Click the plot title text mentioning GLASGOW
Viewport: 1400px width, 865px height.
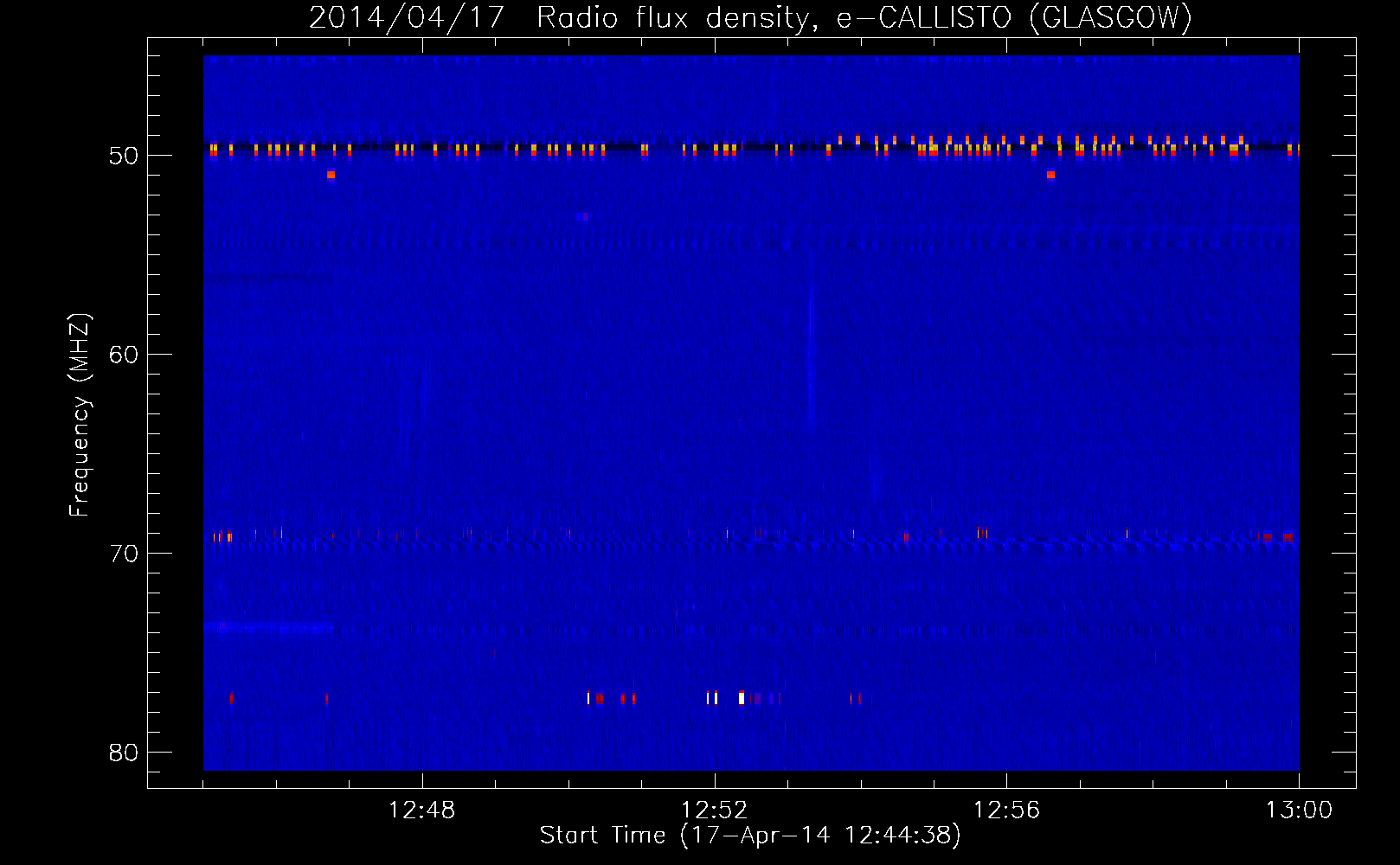(x=750, y=17)
